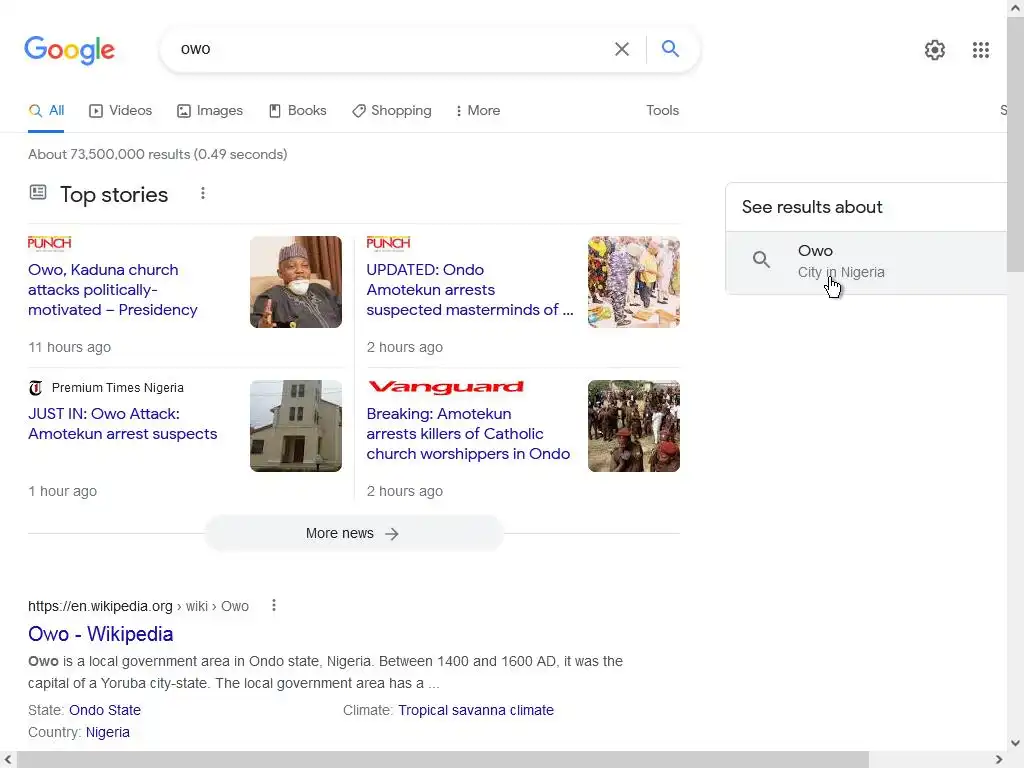Open 'Owo, Kaduna church attacks' story
The height and width of the screenshot is (768, 1024).
(112, 289)
